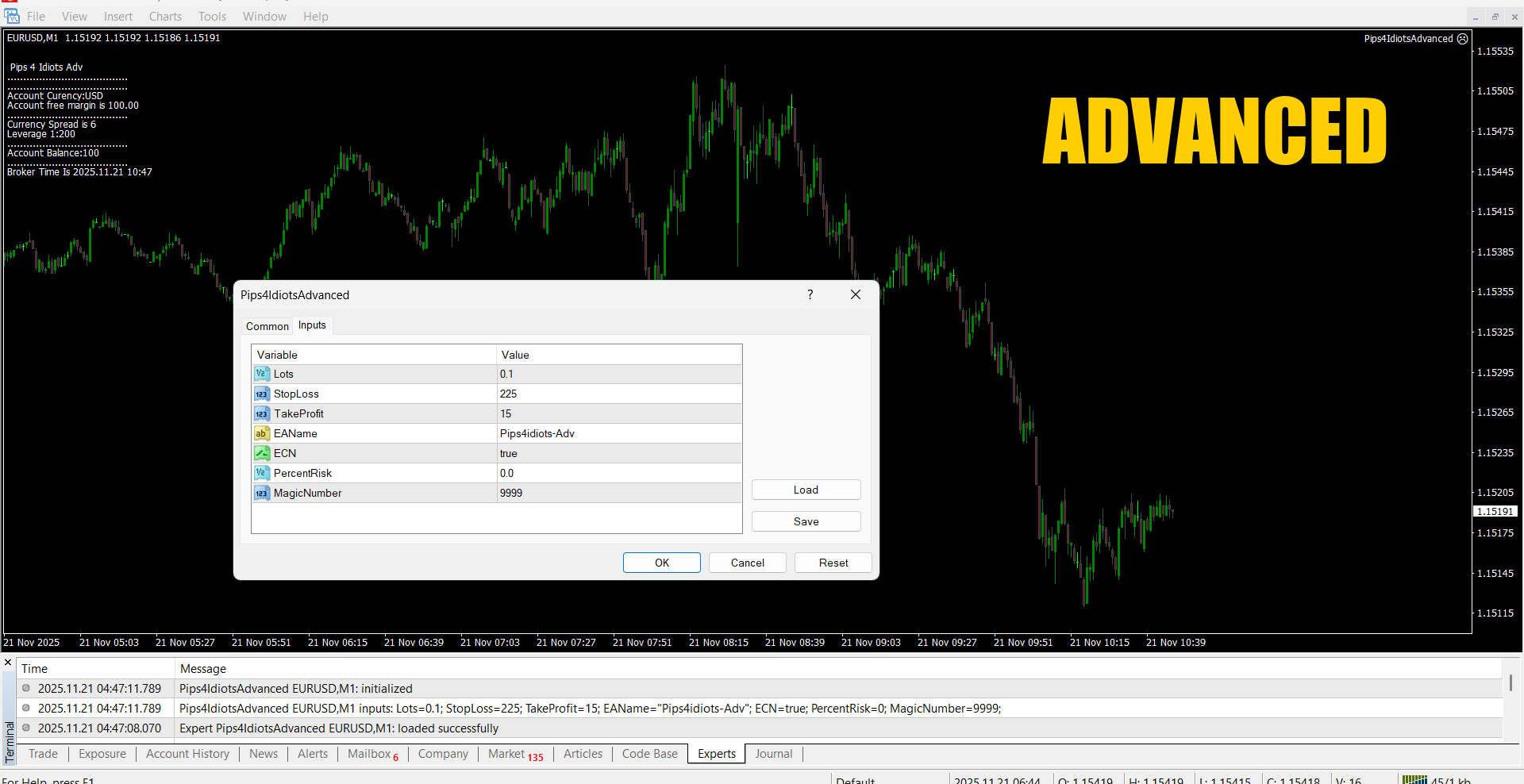Click the Value column header
Image resolution: width=1524 pixels, height=784 pixels.
tap(619, 355)
